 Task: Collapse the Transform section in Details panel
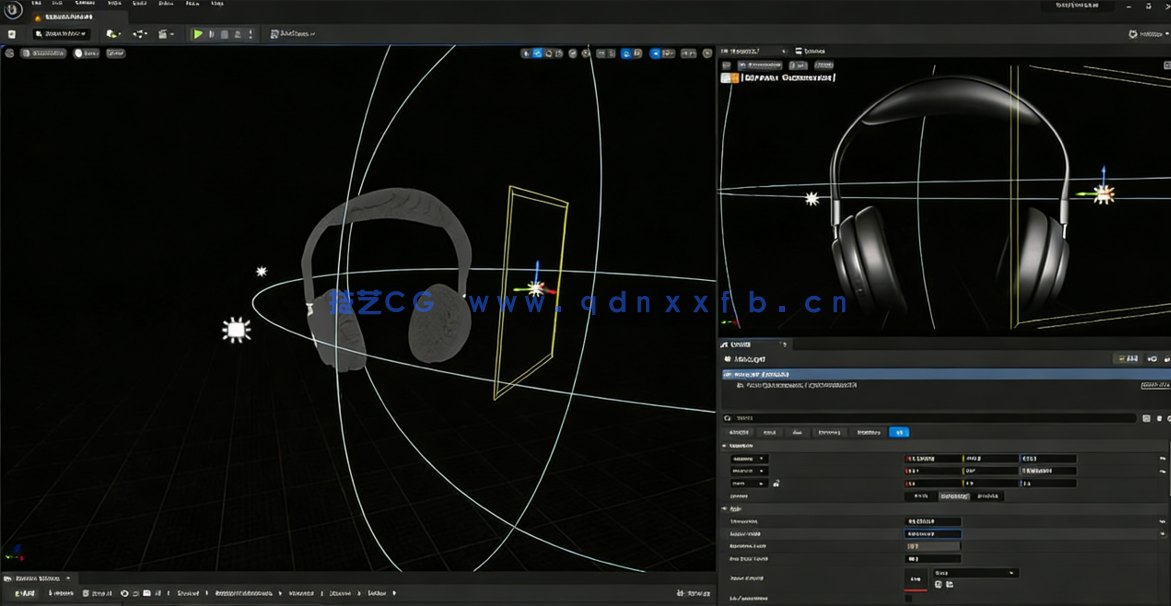tap(725, 445)
